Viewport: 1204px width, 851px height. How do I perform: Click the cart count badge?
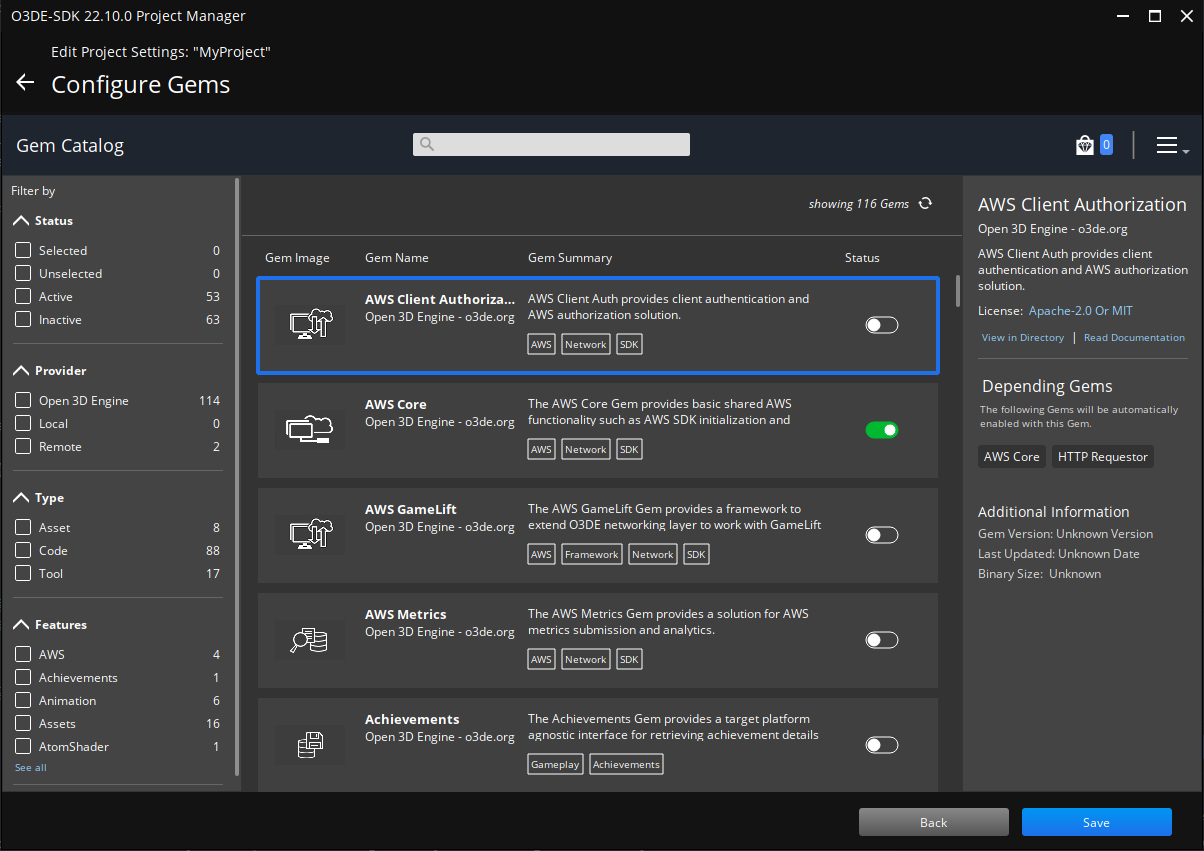[1106, 145]
